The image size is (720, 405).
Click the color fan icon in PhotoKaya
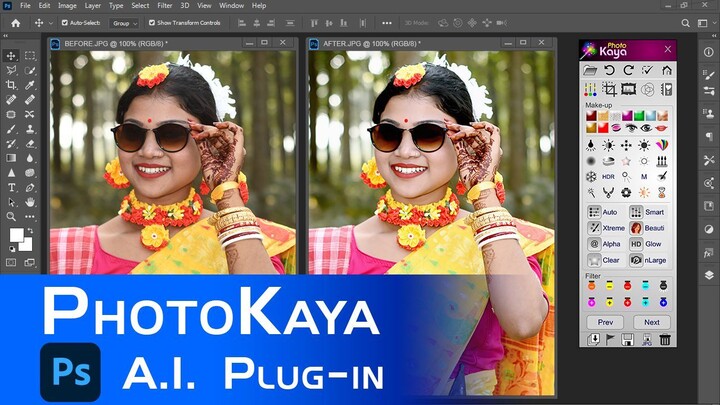[662, 145]
